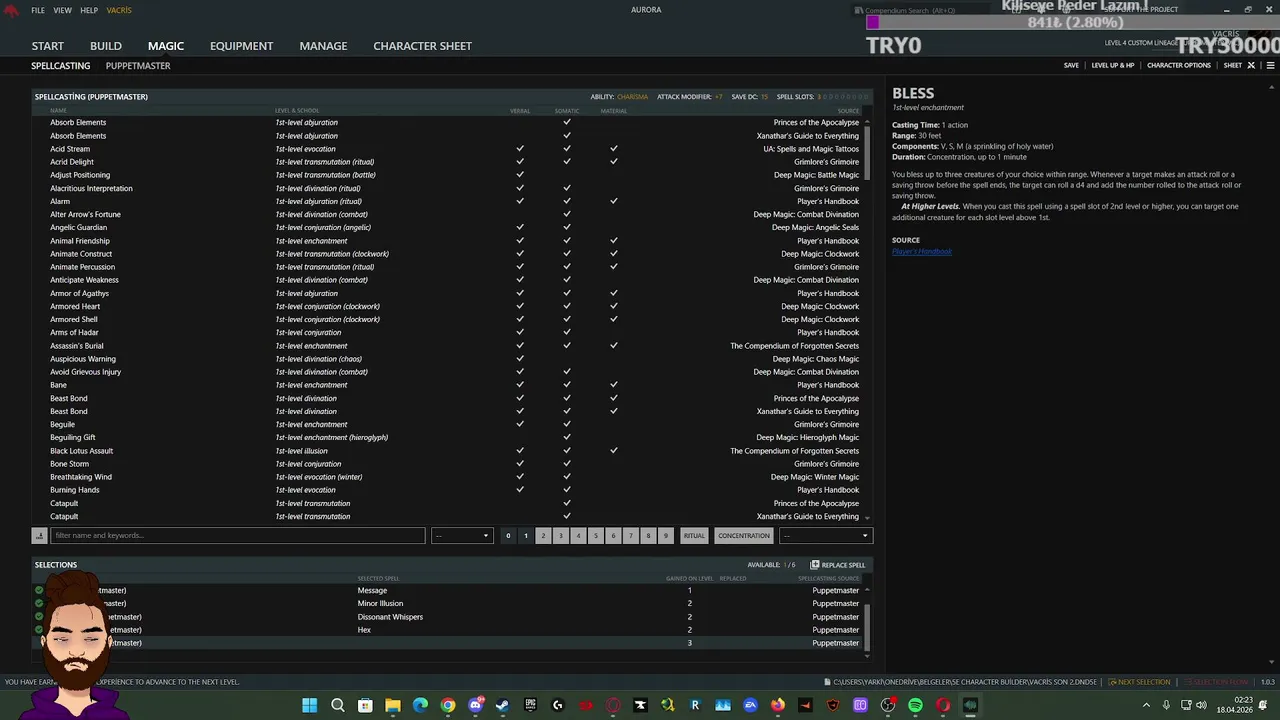Toggle spell level 7 filter
This screenshot has height=720, width=1280.
pos(631,536)
